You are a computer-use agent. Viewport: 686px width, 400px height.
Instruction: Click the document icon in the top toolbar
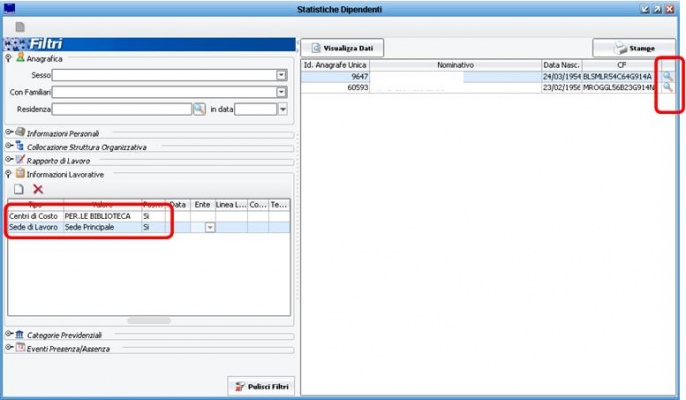click(20, 27)
